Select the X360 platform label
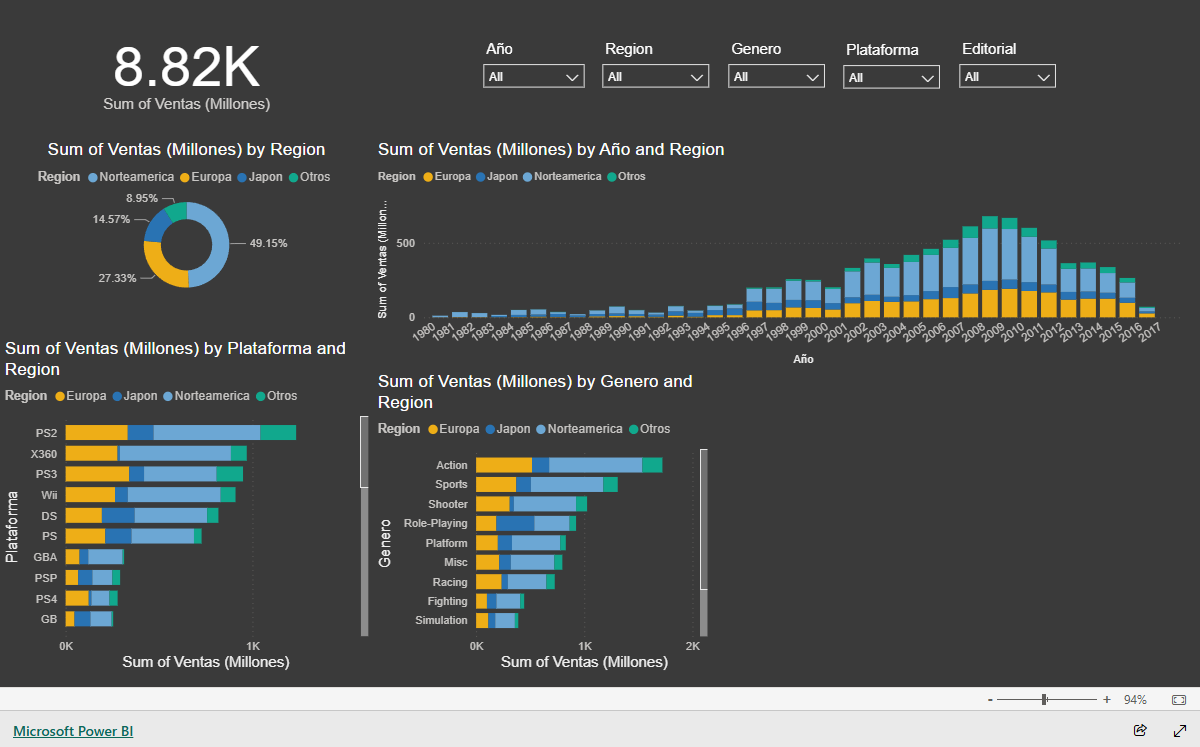The height and width of the screenshot is (747, 1200). 44,454
